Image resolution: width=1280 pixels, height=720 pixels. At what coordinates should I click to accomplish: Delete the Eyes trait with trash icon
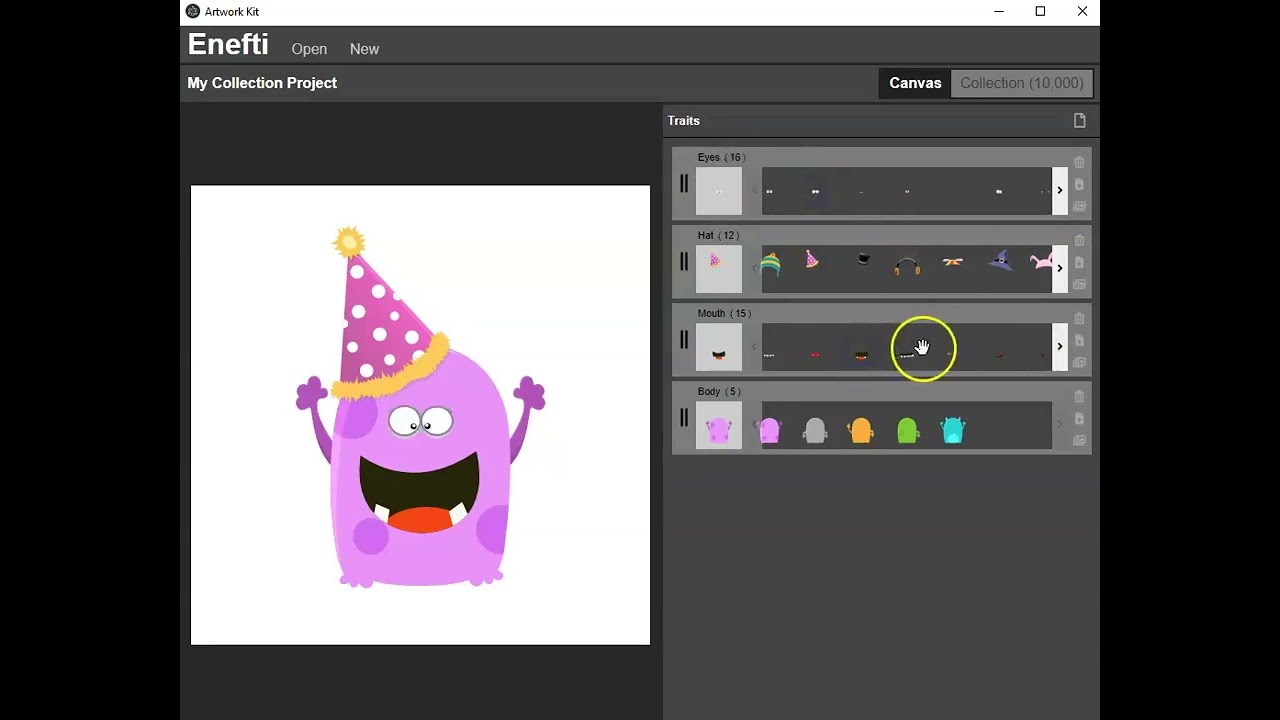tap(1079, 162)
